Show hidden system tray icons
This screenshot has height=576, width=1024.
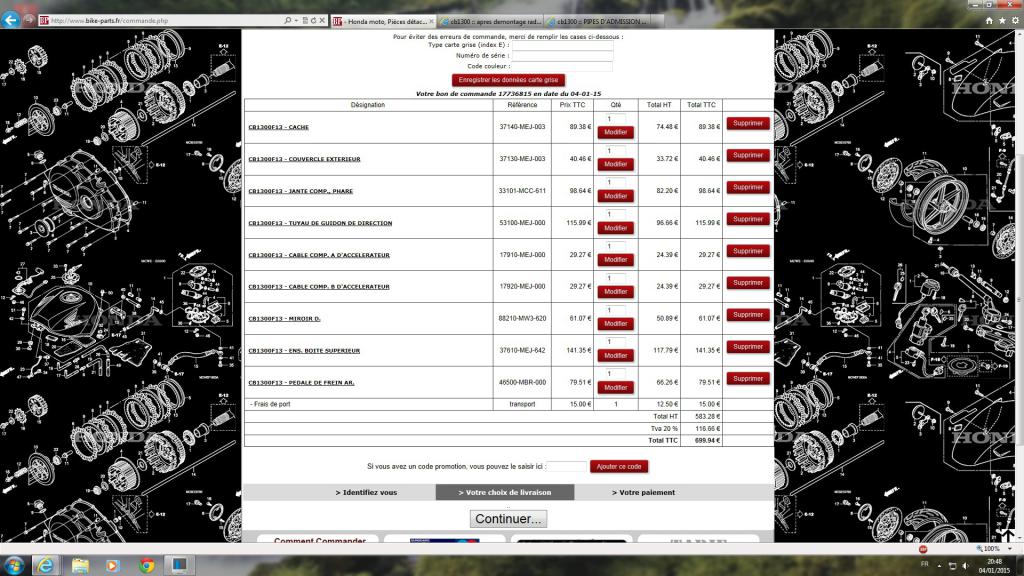(939, 566)
